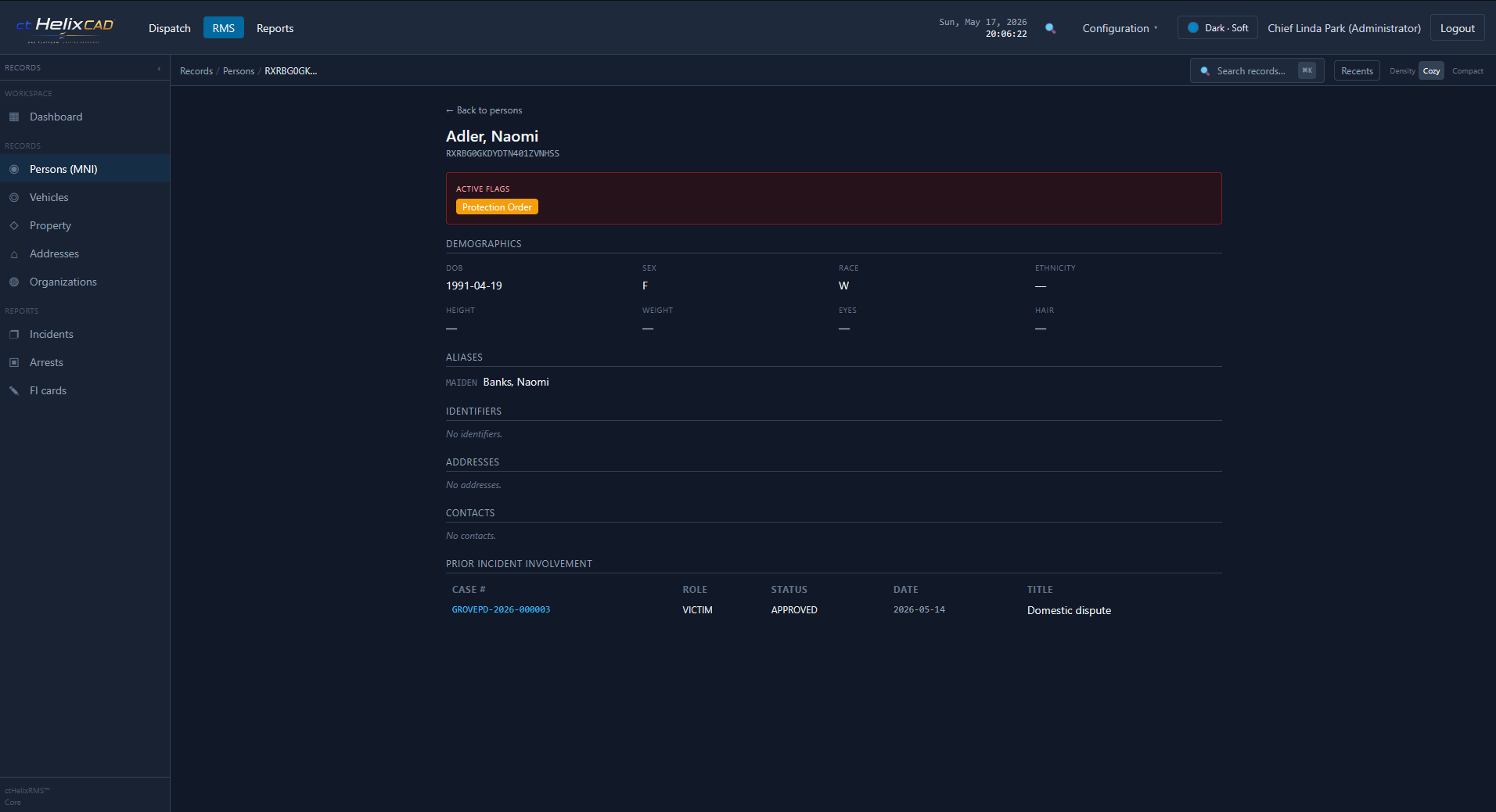Click the TITLE column header
1496x812 pixels.
pyautogui.click(x=1040, y=590)
